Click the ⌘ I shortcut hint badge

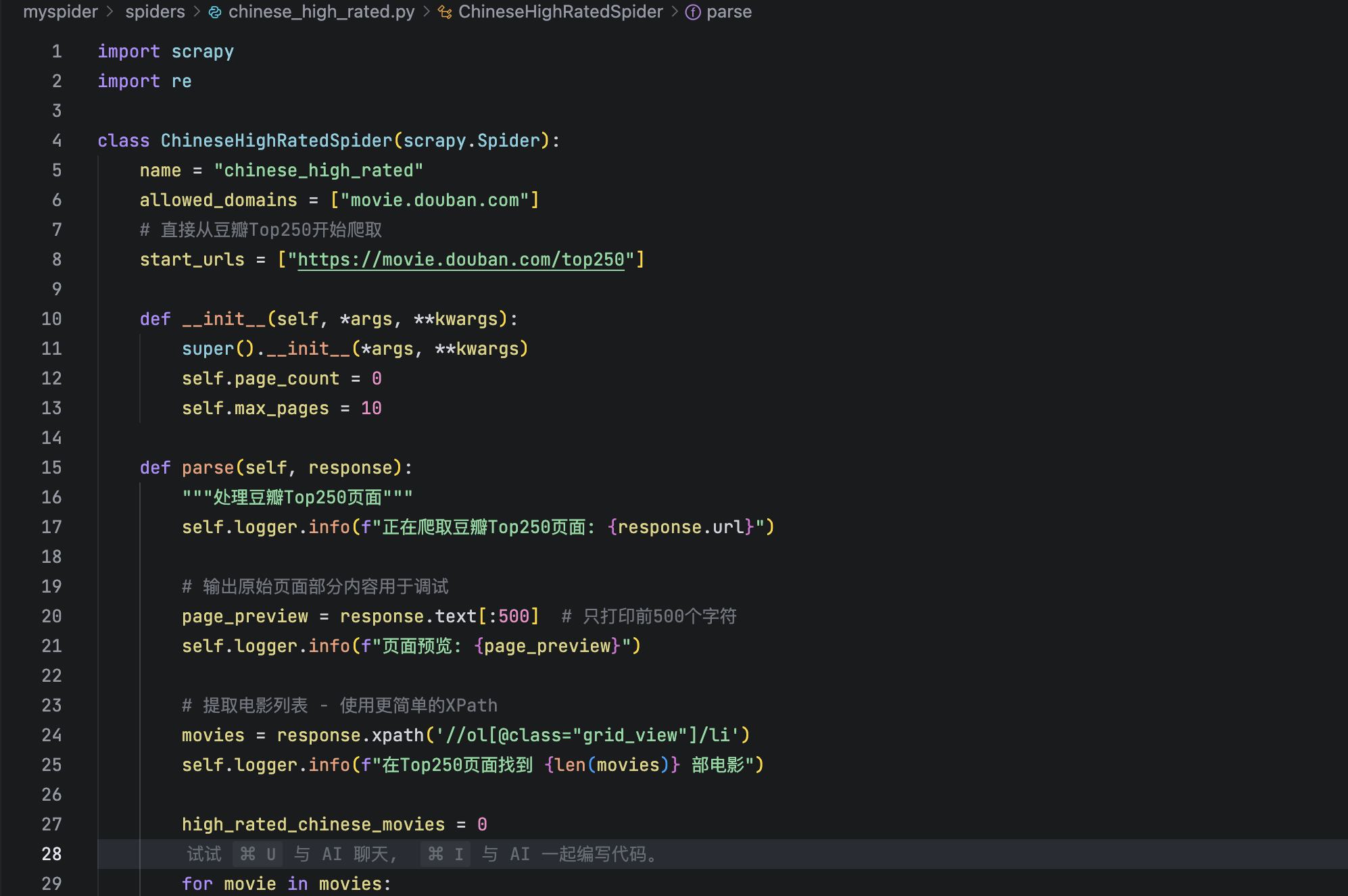point(446,854)
